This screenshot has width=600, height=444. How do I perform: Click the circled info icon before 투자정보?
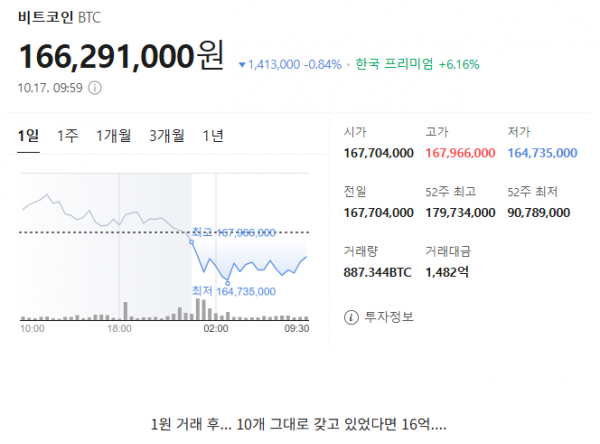(350, 317)
